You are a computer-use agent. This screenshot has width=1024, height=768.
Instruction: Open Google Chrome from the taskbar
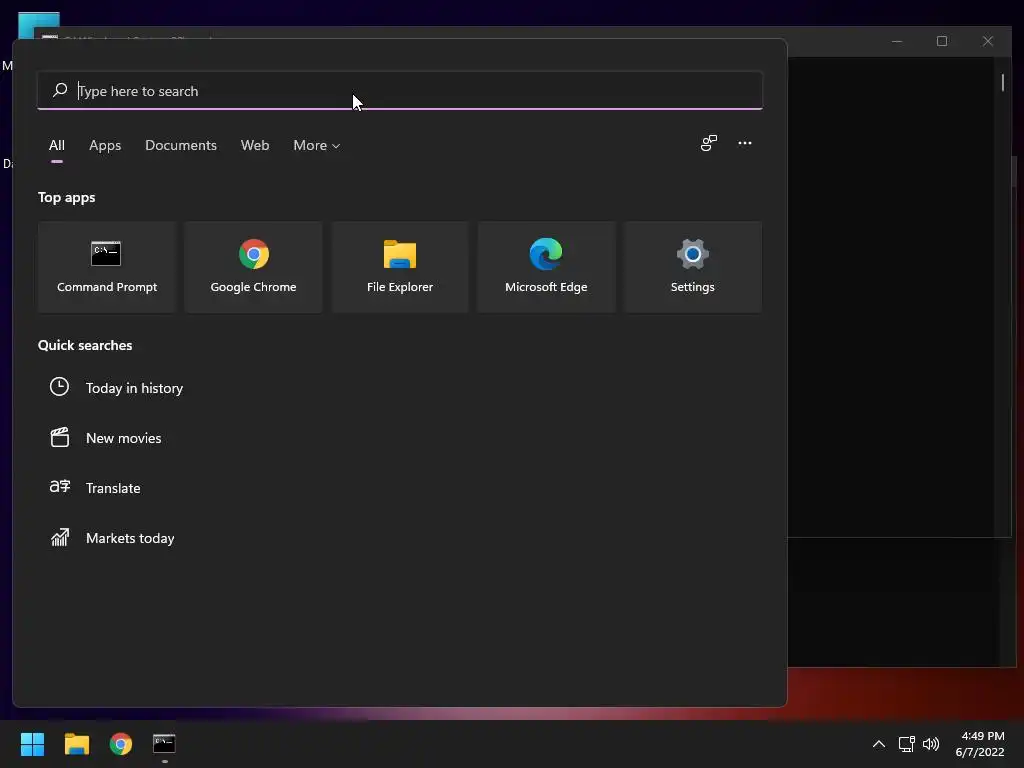tap(121, 744)
